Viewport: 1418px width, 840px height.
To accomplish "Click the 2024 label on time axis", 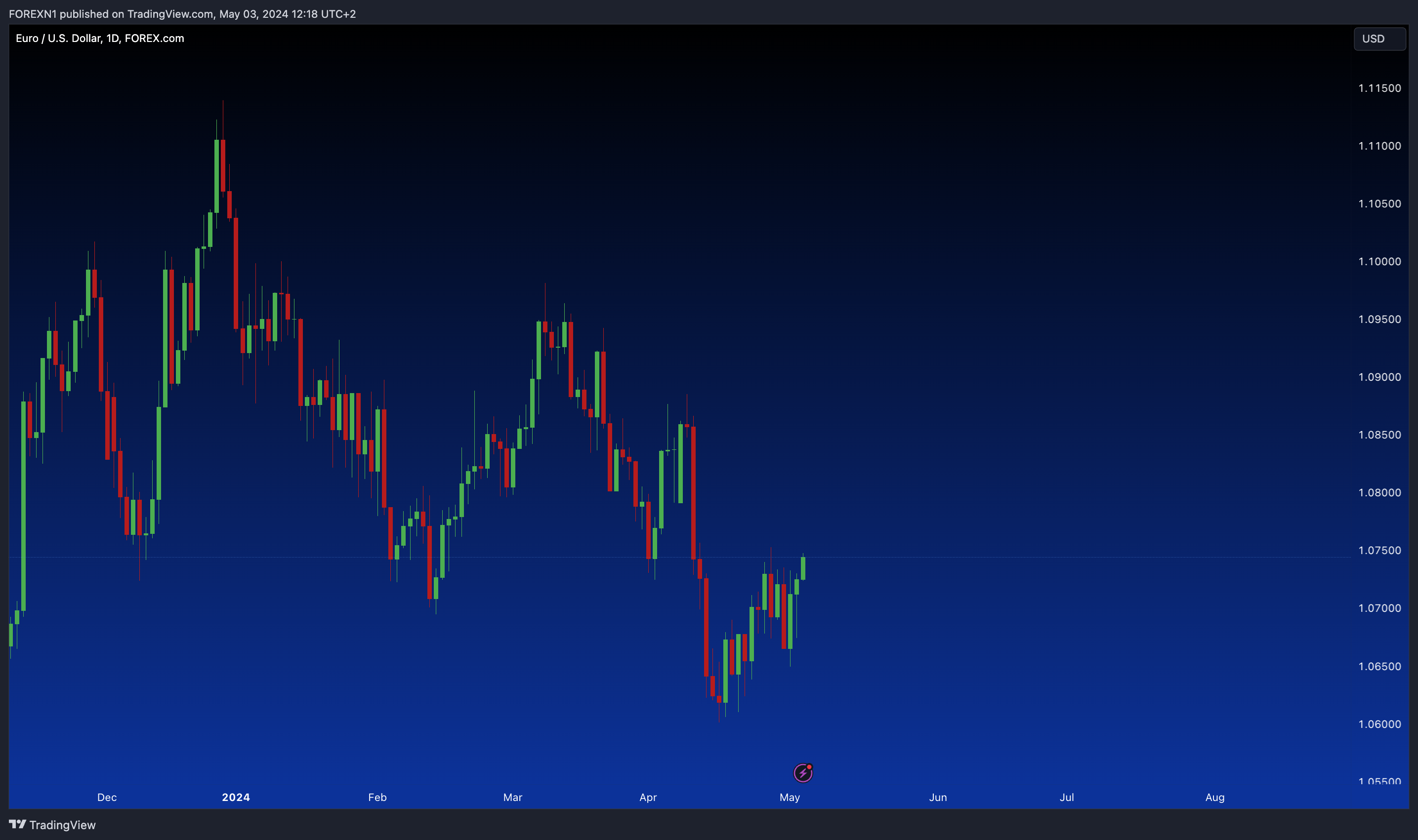I will (x=236, y=797).
